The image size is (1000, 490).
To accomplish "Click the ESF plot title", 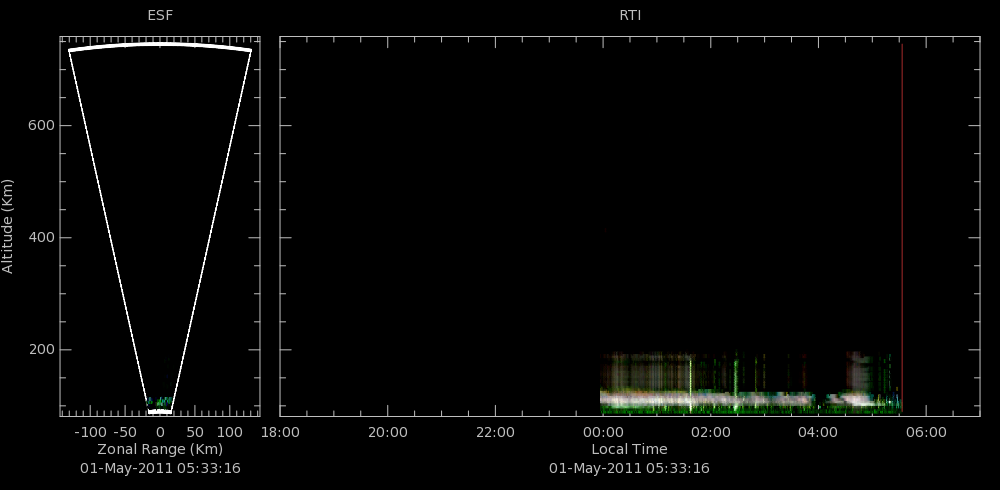I will [x=160, y=16].
